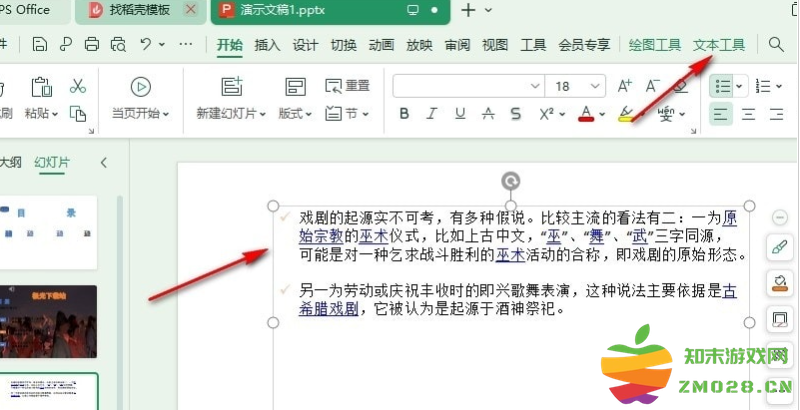Click the clear formatting eraser icon
800x410 pixels.
(681, 87)
